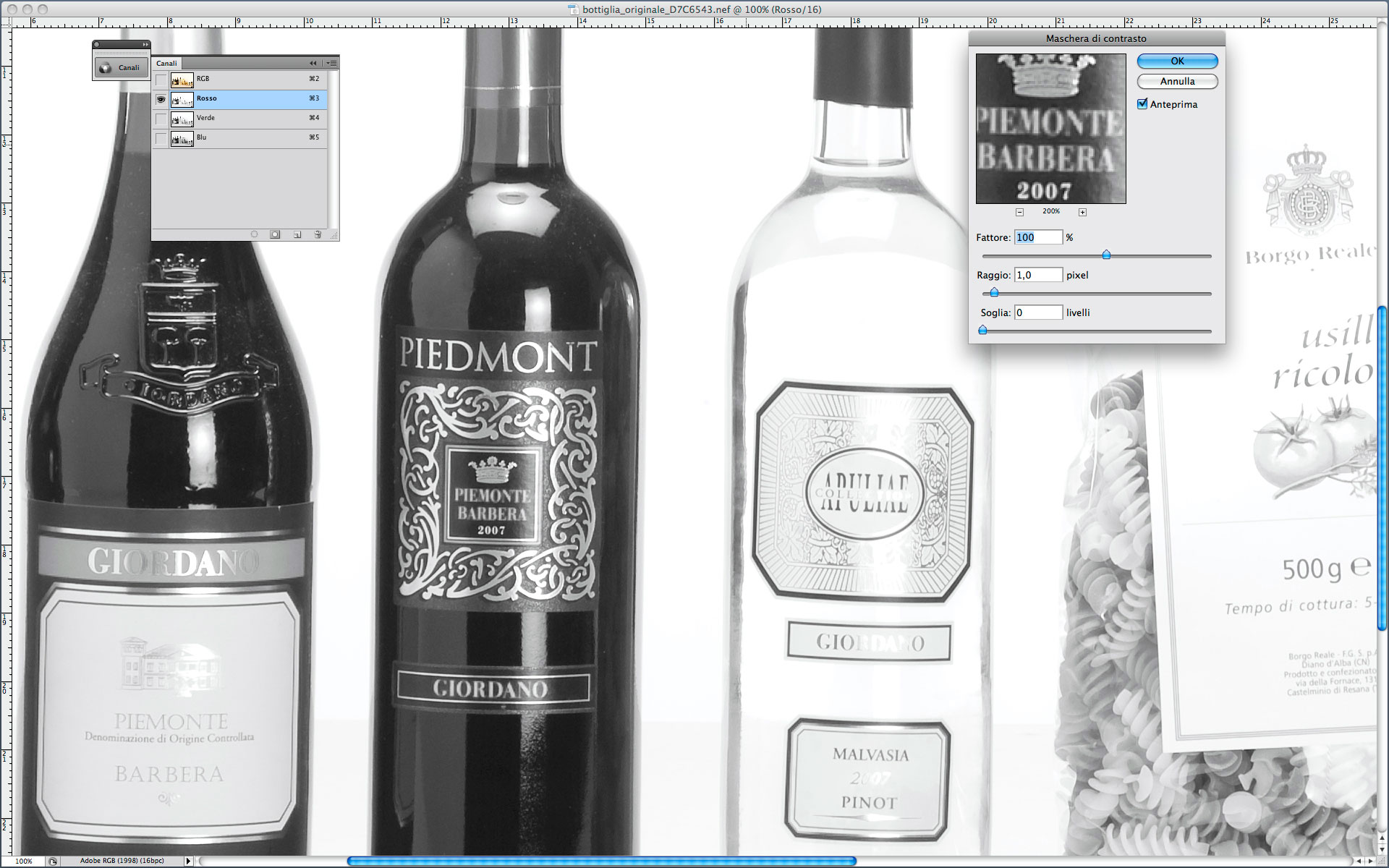Adjust the Fattore slider handle
The height and width of the screenshot is (868, 1389).
(1106, 255)
